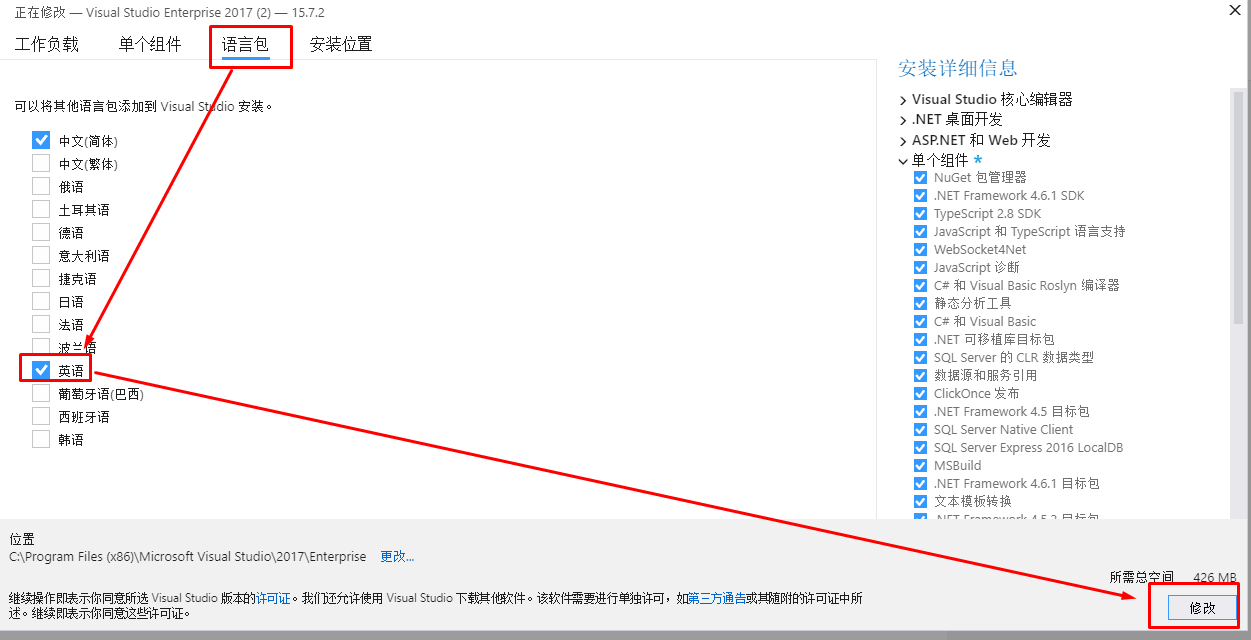Enable the 波兰语 language checkbox
This screenshot has width=1251, height=640.
(x=41, y=347)
